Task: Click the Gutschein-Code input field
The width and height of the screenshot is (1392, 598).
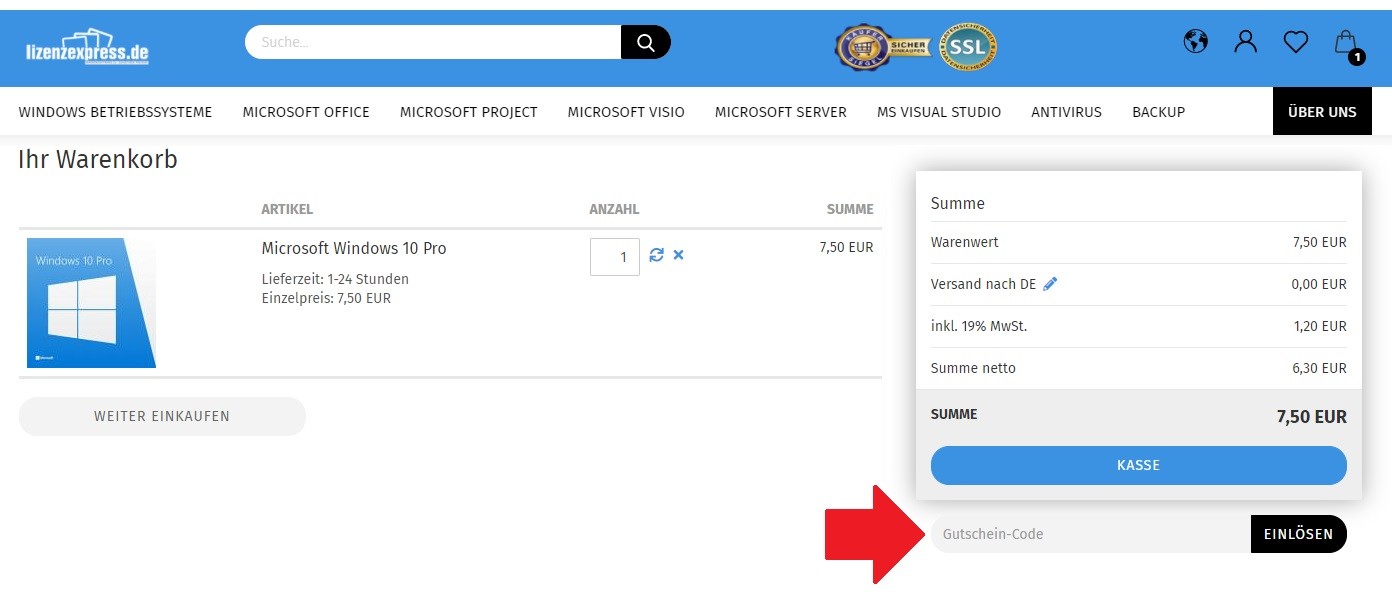Action: (x=1091, y=534)
